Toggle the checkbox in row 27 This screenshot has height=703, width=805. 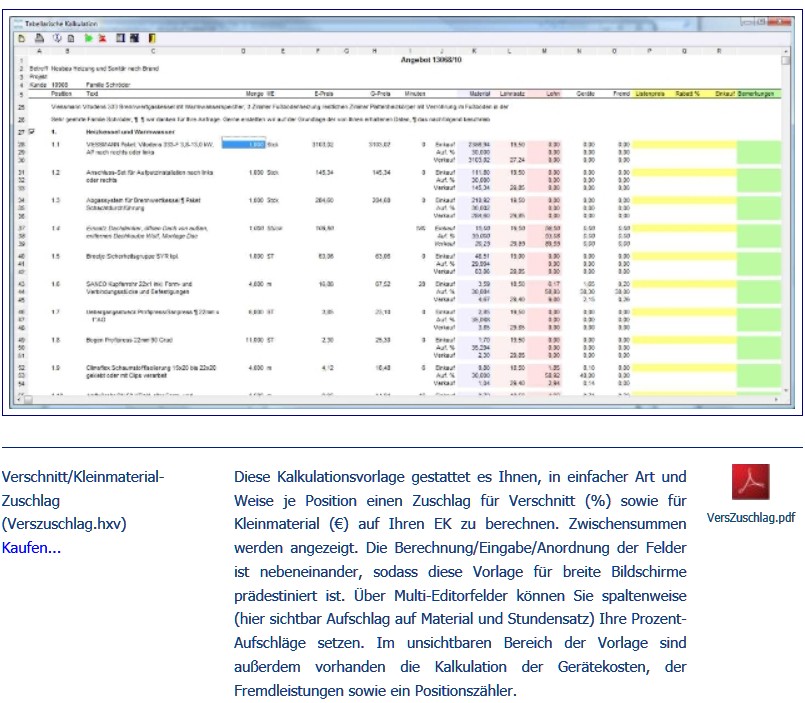(x=34, y=131)
